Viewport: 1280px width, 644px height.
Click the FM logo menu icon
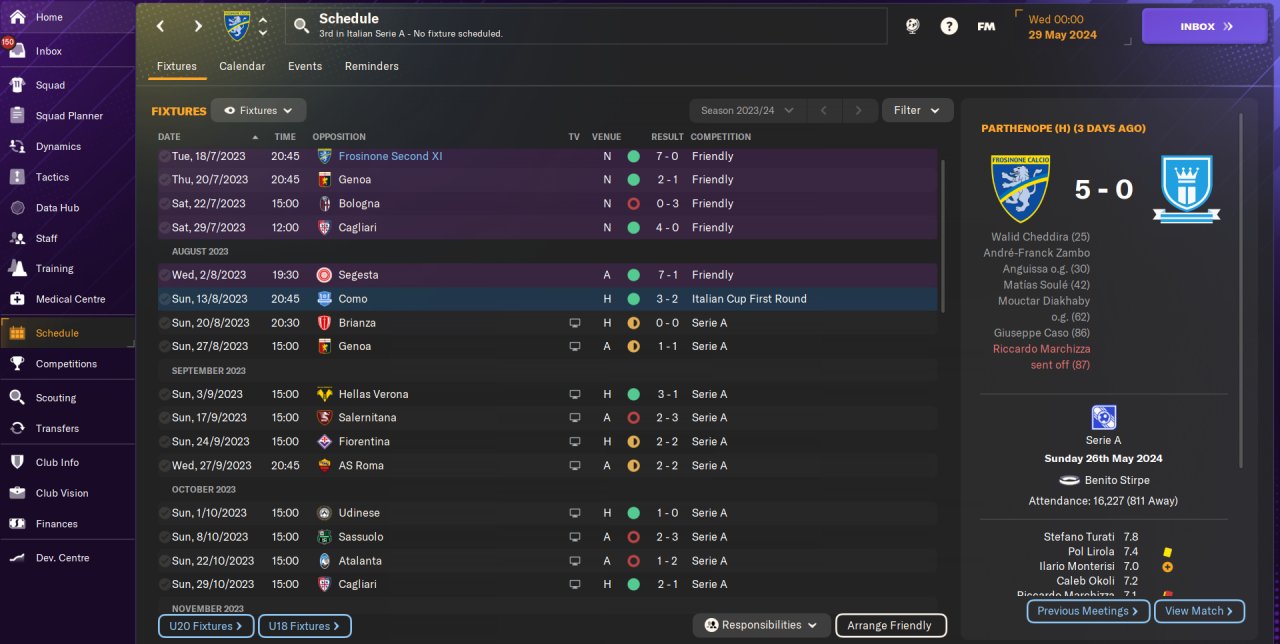tap(986, 27)
